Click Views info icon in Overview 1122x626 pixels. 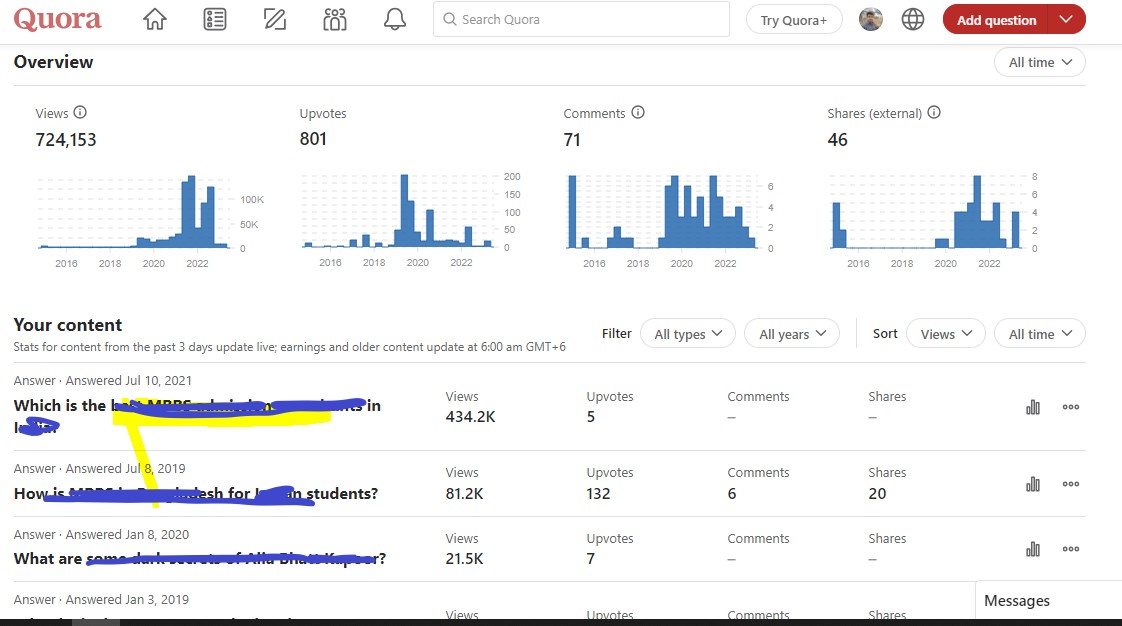point(81,113)
